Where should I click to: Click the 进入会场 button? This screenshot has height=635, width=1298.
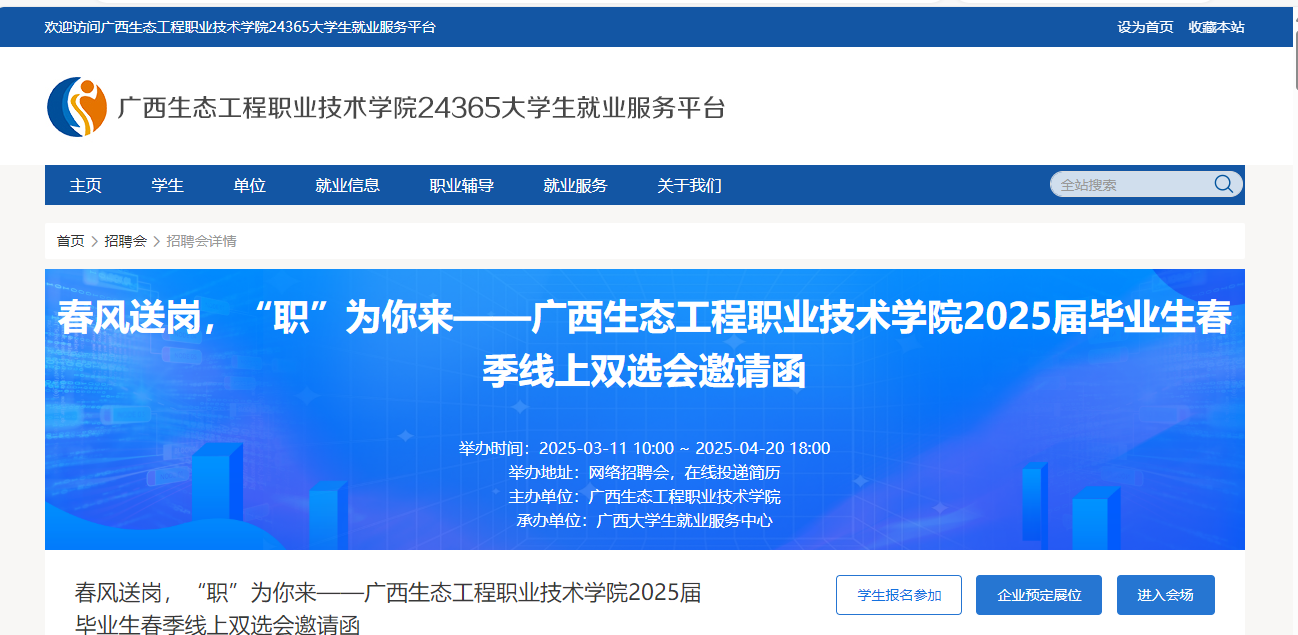point(1165,595)
